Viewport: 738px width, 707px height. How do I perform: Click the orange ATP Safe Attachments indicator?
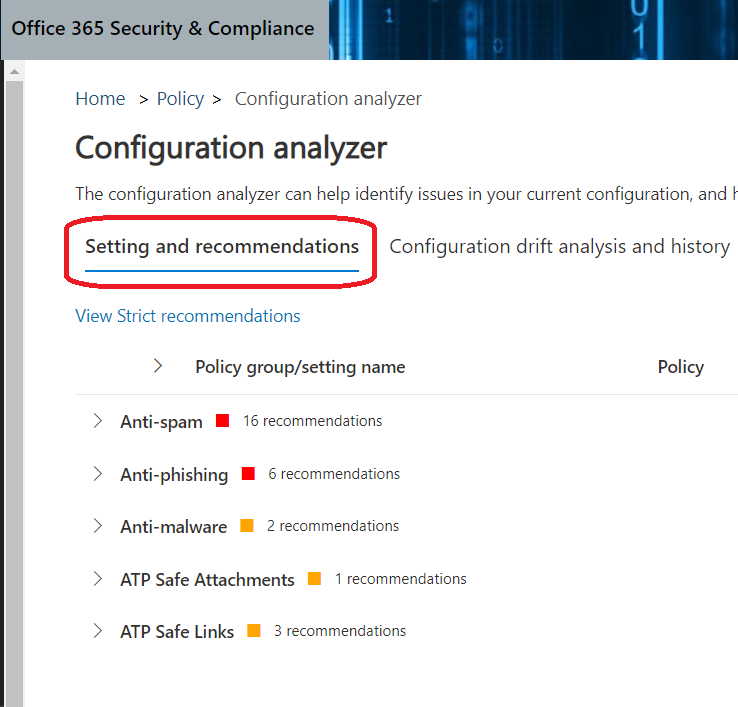point(314,579)
